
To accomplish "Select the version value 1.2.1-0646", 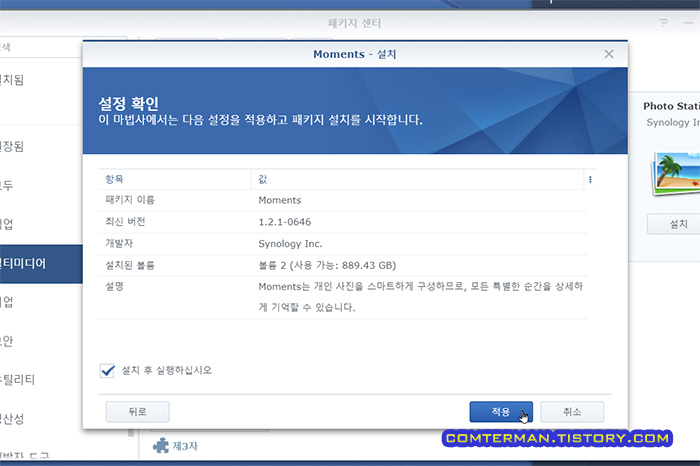I will pos(284,222).
